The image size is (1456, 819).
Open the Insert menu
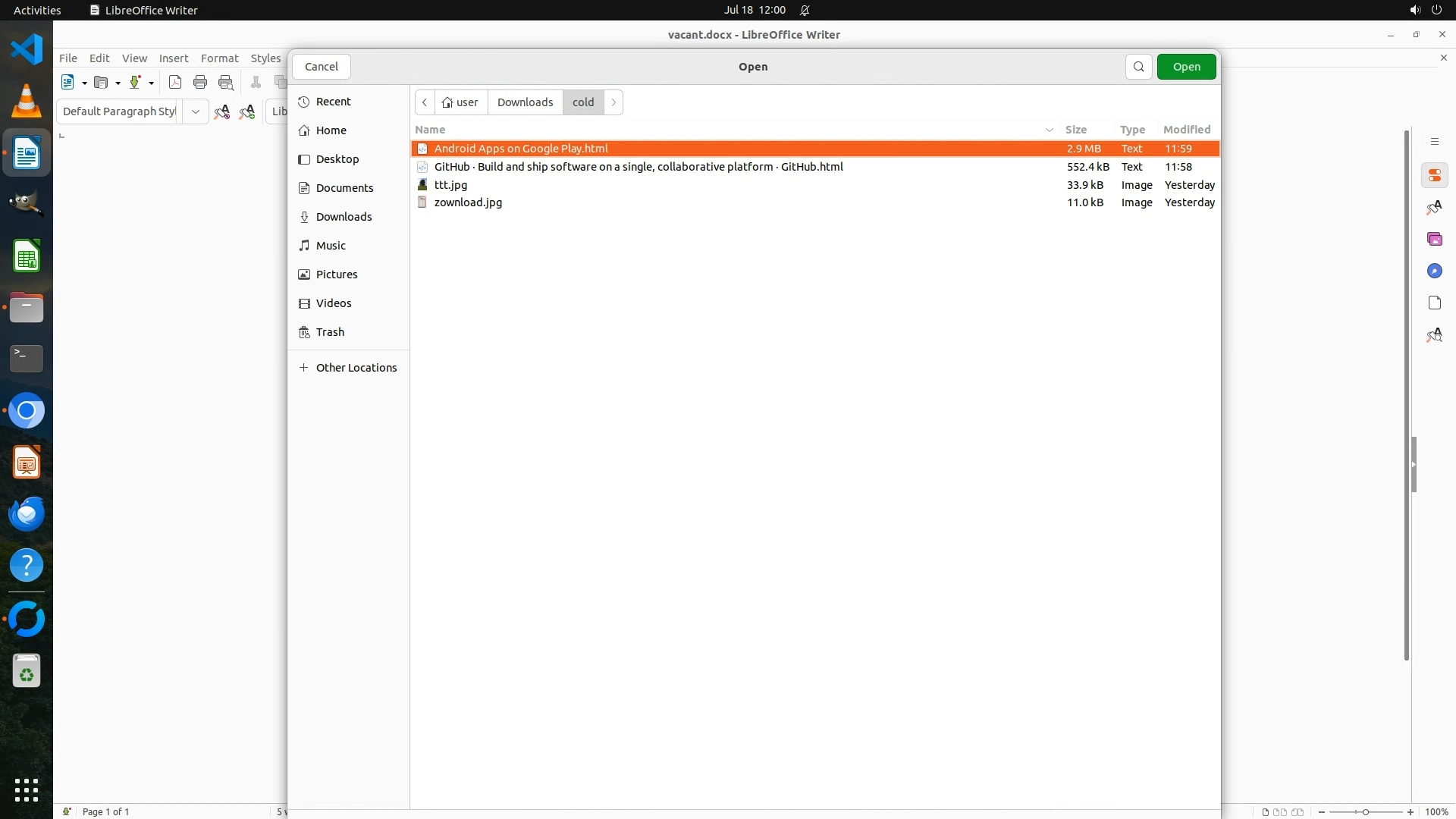(173, 58)
